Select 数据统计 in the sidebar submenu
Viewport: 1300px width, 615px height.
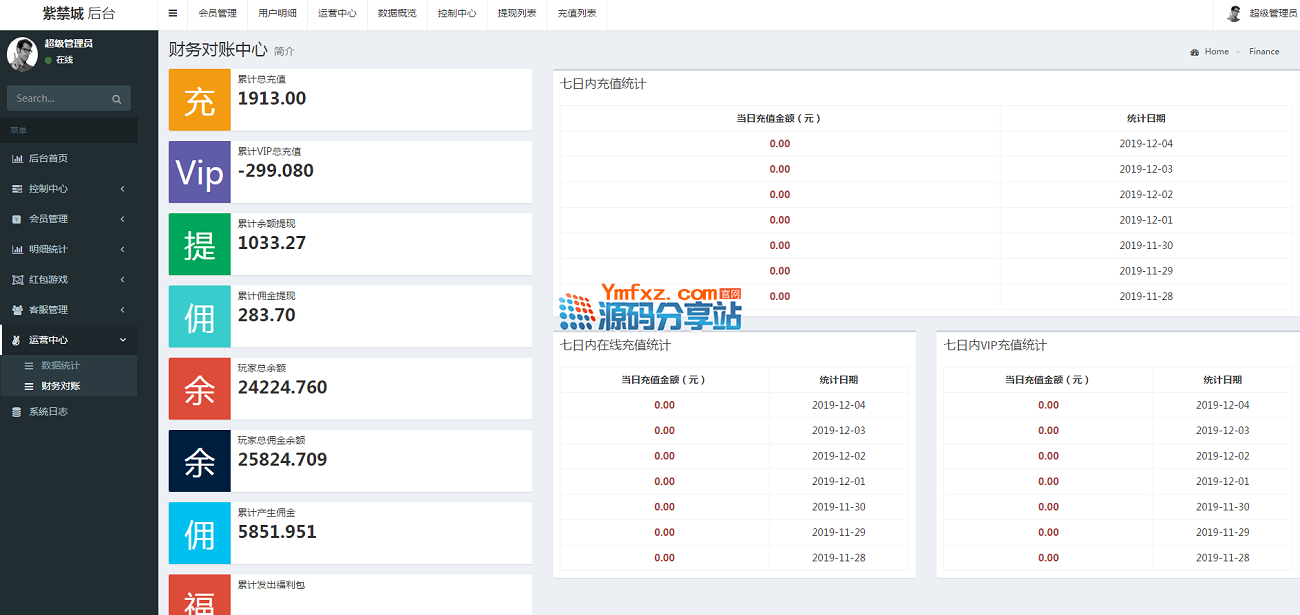(x=60, y=366)
